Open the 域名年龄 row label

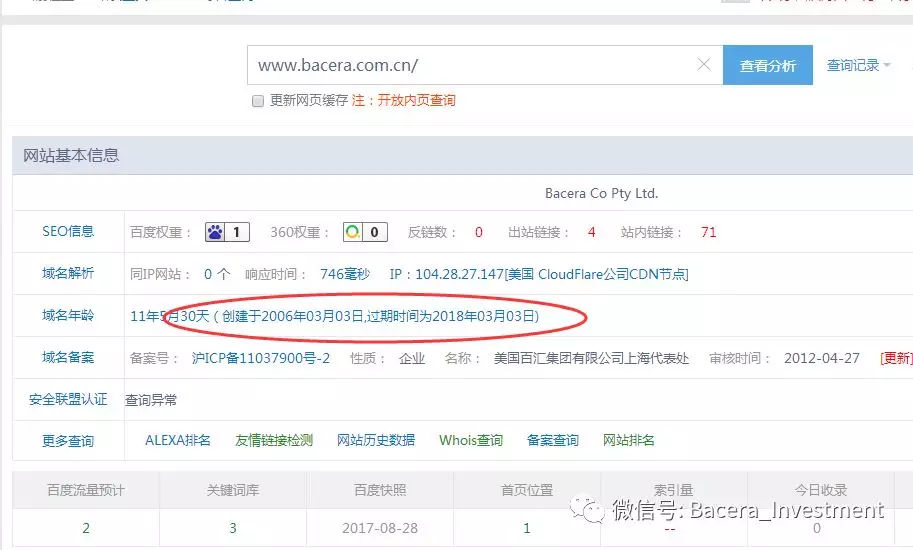pyautogui.click(x=68, y=315)
